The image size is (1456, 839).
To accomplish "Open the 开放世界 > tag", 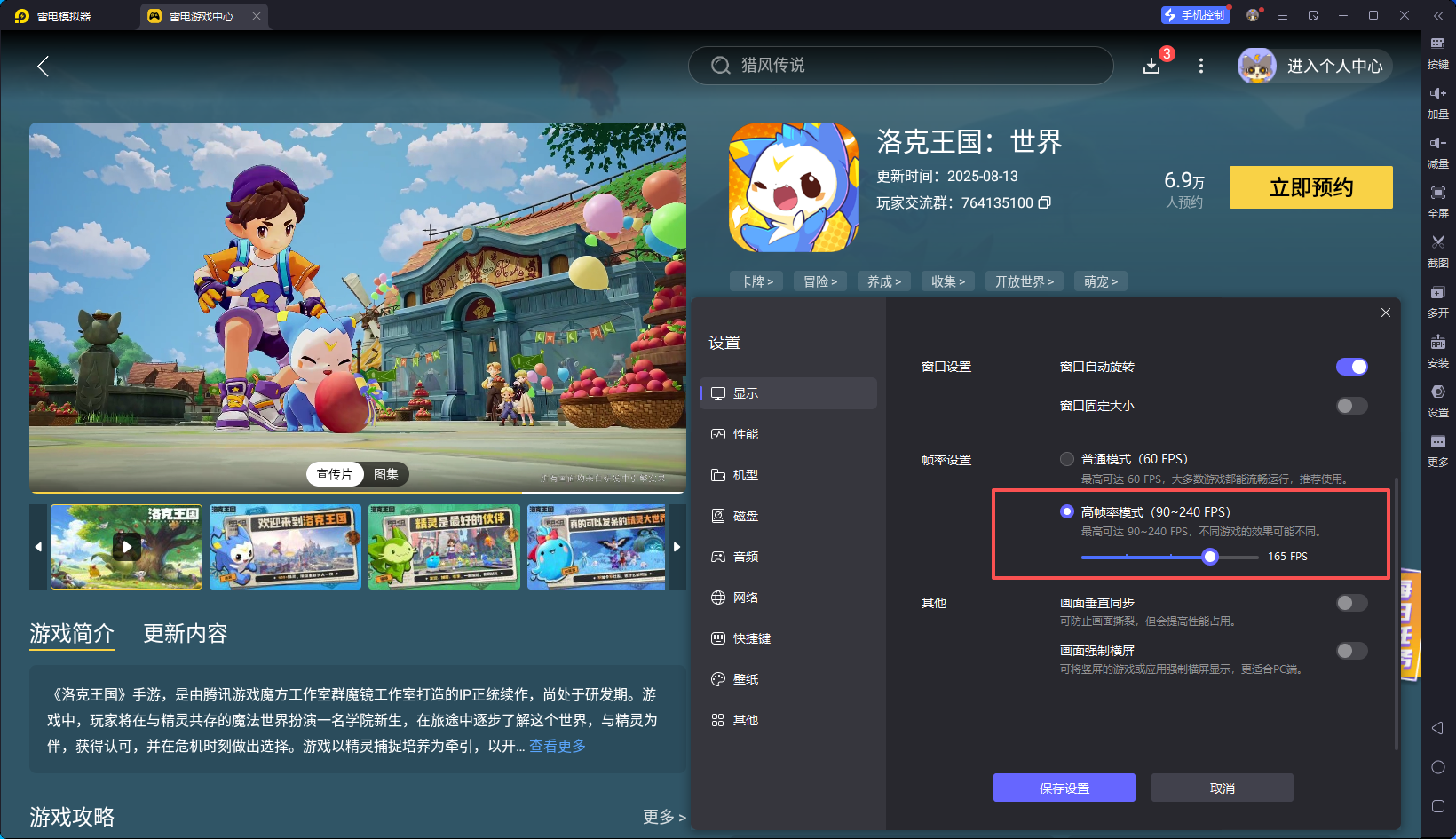I will pyautogui.click(x=1025, y=281).
